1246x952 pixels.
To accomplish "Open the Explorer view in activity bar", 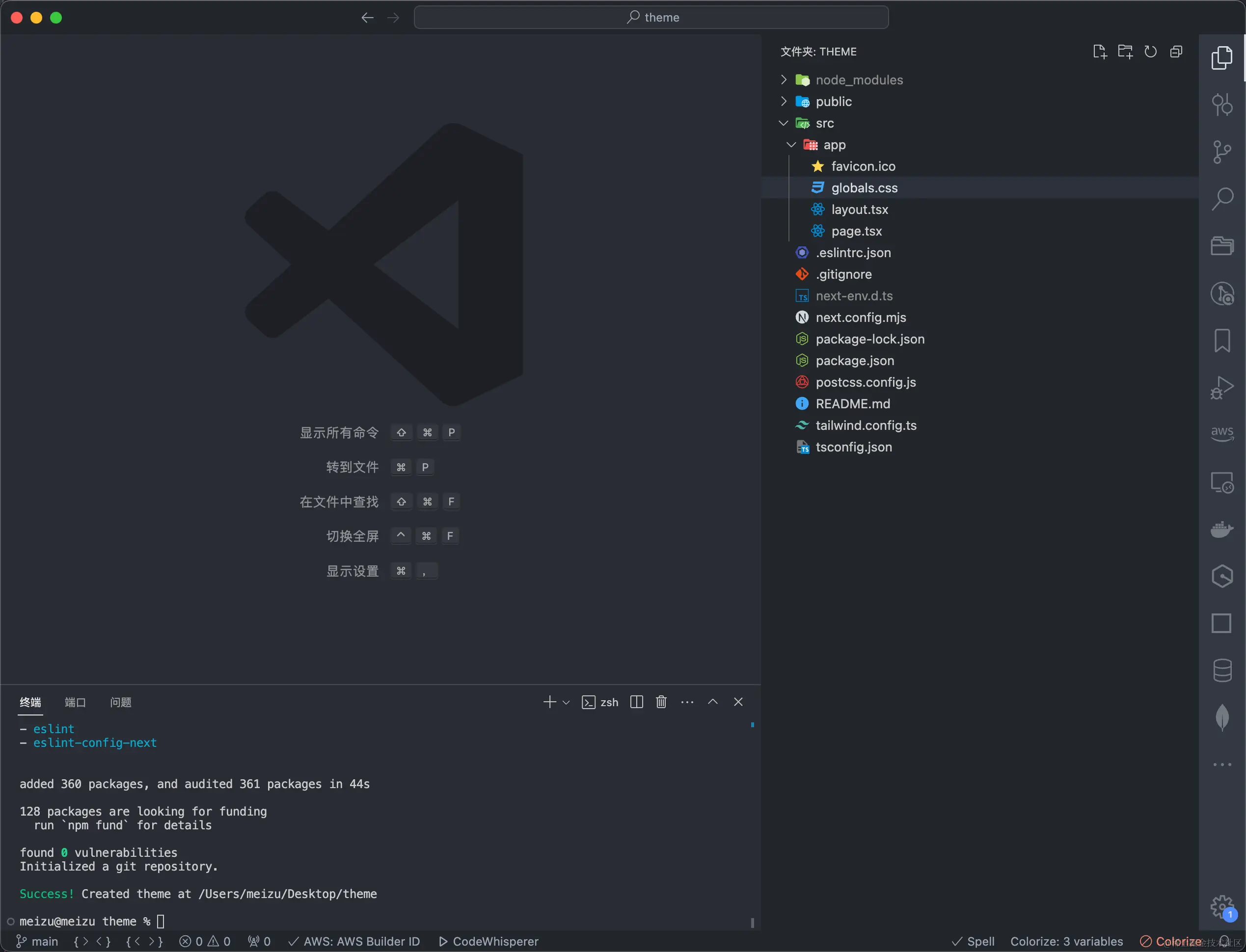I will tap(1221, 58).
